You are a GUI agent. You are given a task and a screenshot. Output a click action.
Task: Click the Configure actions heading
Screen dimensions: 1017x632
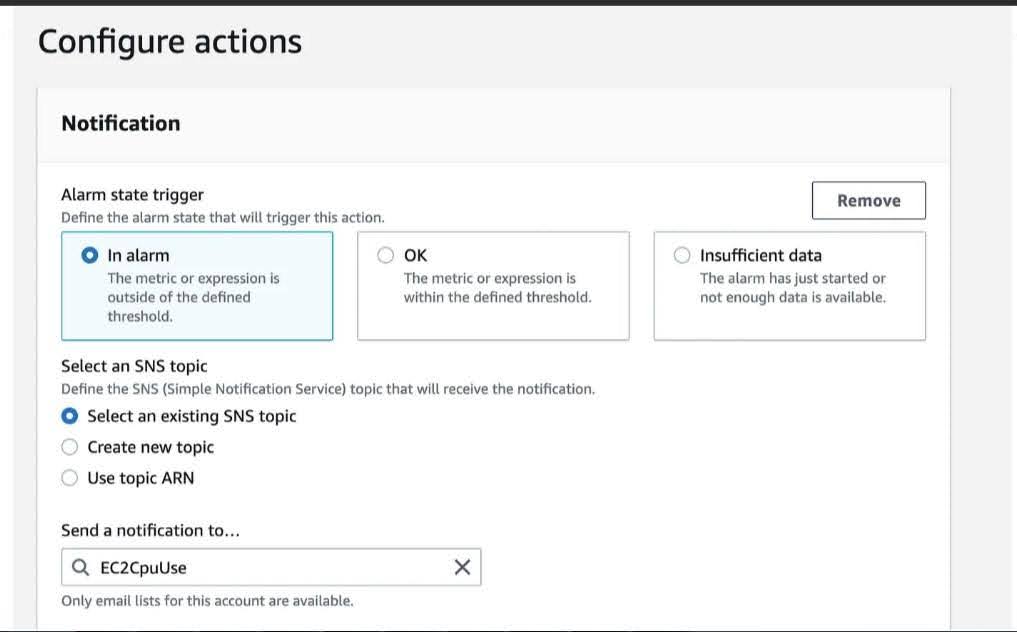click(168, 41)
